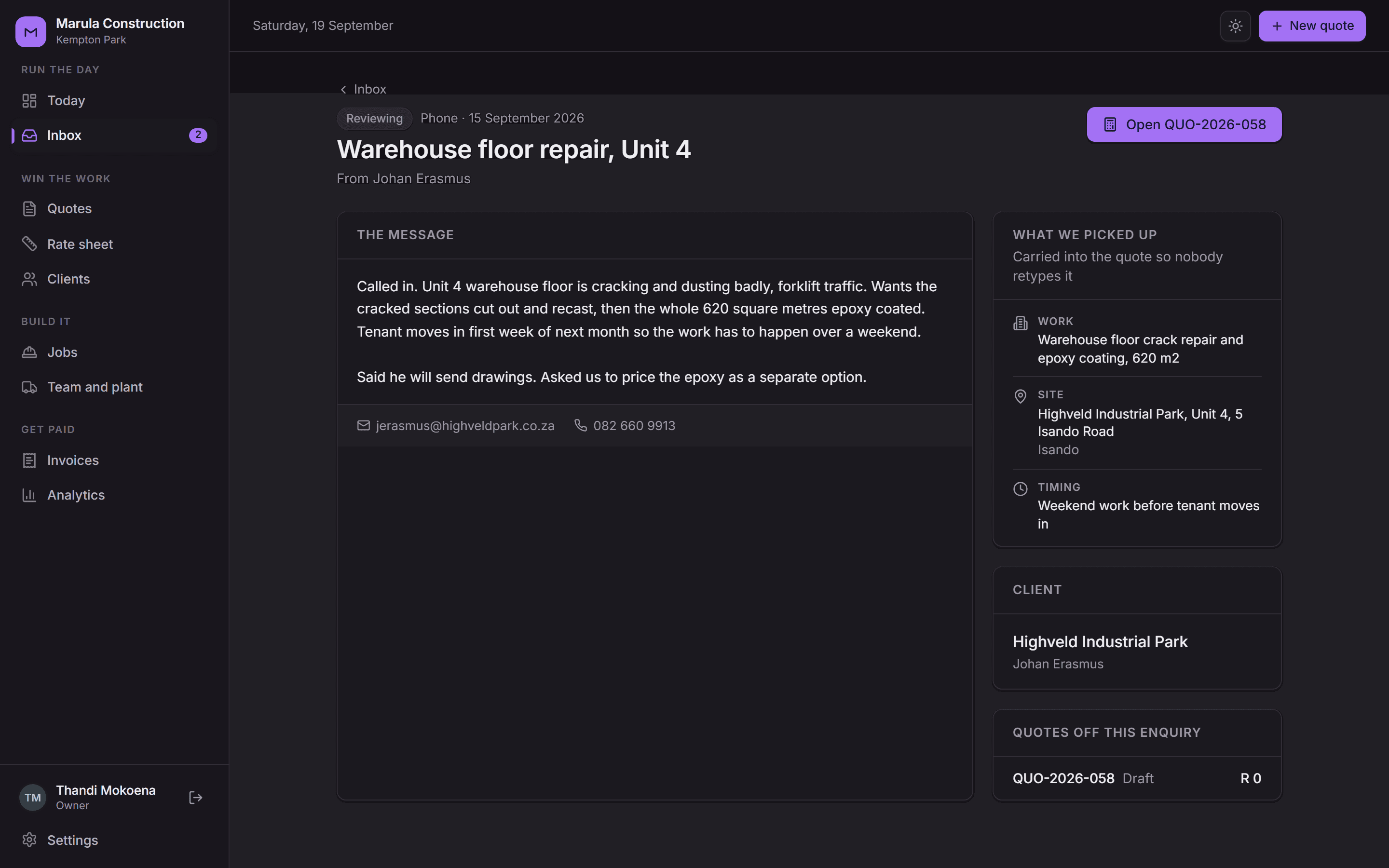Open Team and plant truck icon
This screenshot has height=868, width=1389.
point(29,387)
